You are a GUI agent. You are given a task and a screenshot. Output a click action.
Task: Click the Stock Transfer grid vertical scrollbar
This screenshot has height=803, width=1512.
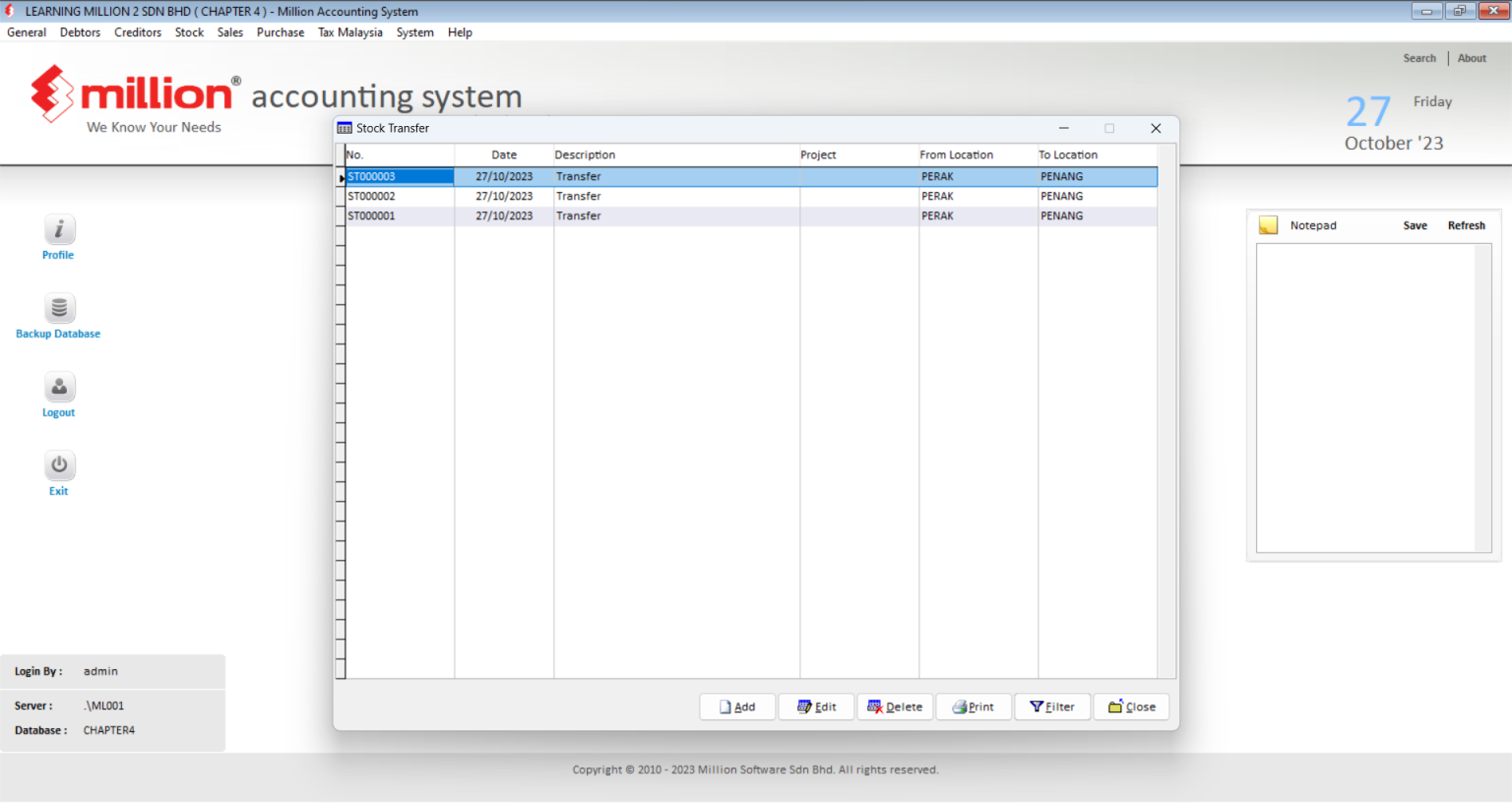click(1166, 411)
